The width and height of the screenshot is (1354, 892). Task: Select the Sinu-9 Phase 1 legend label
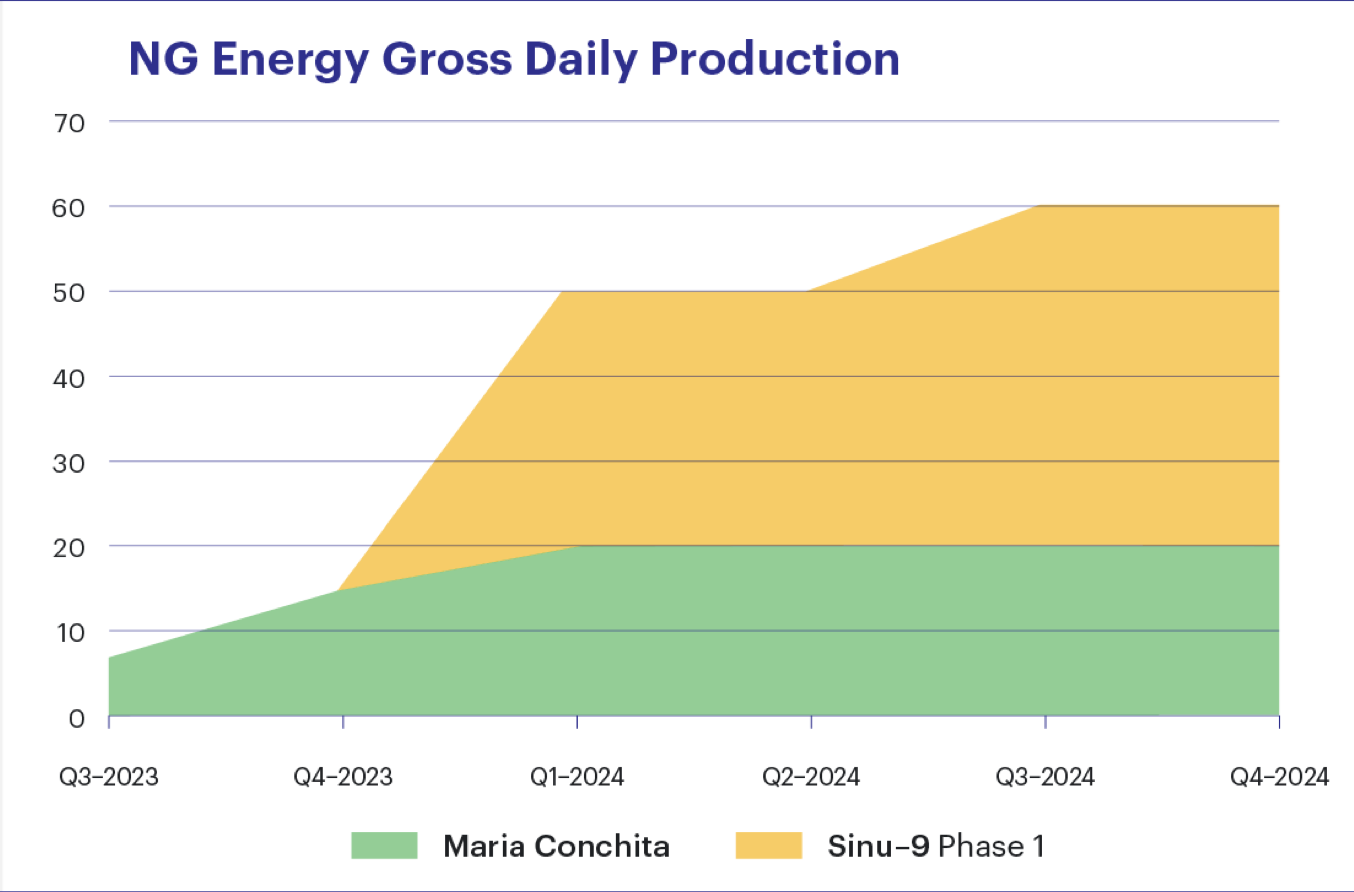[936, 846]
